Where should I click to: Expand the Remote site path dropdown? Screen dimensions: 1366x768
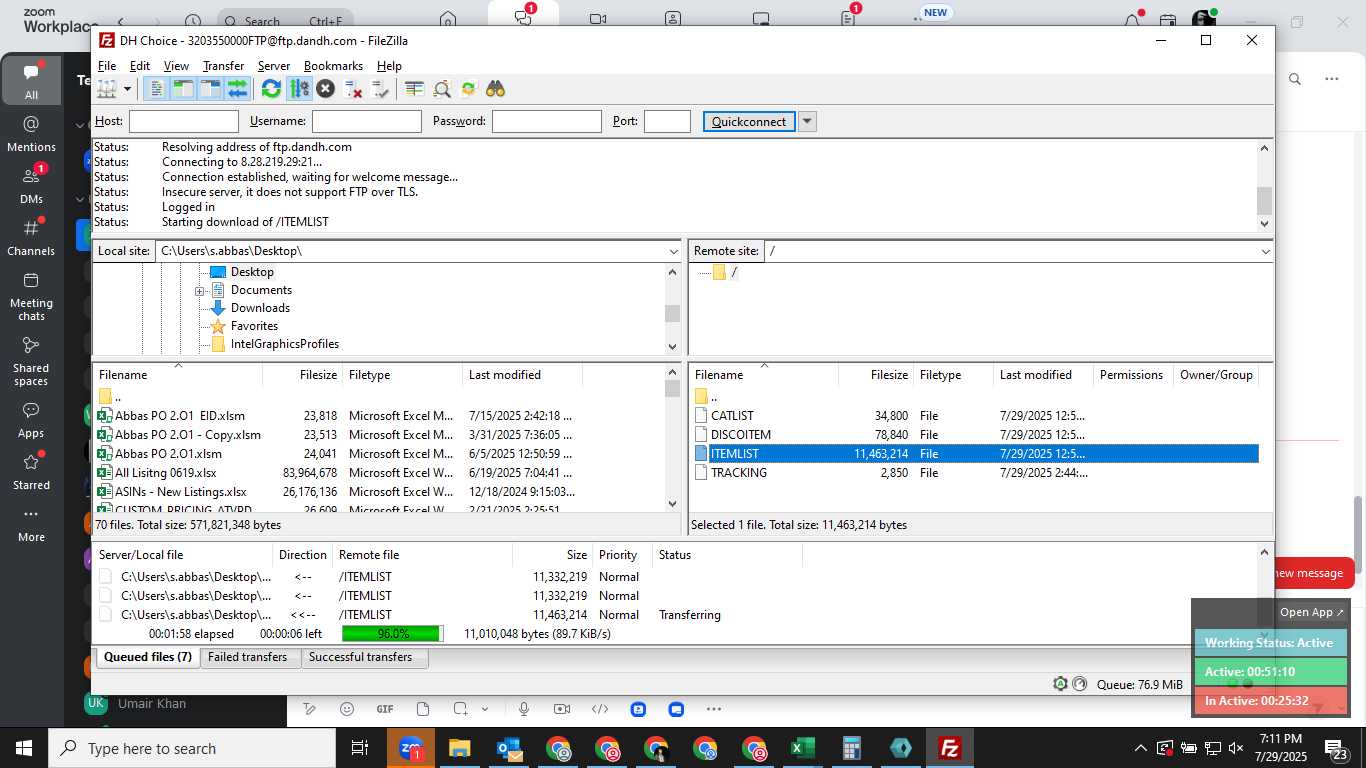pyautogui.click(x=1265, y=251)
